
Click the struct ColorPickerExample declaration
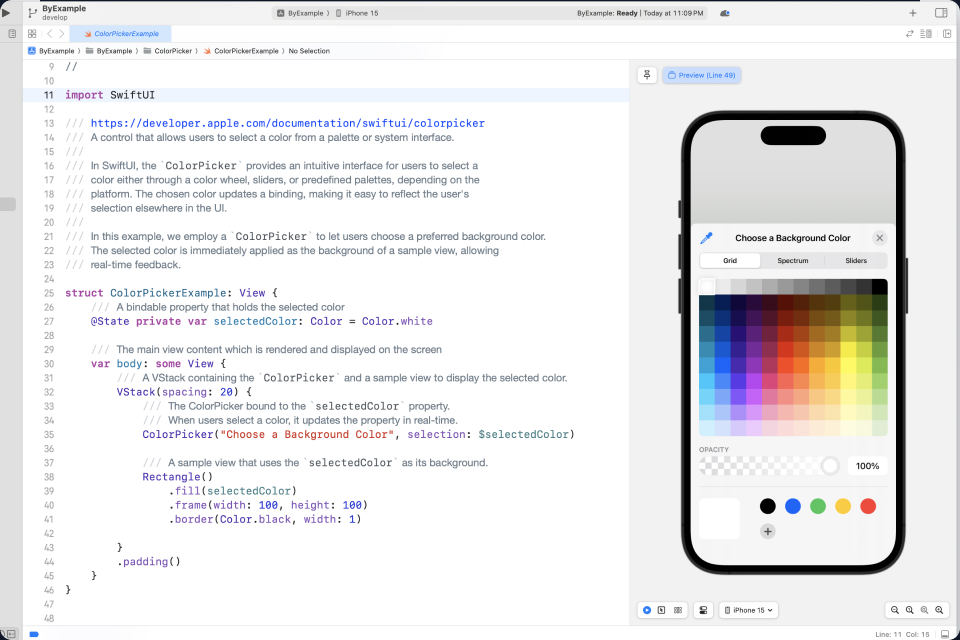[171, 293]
